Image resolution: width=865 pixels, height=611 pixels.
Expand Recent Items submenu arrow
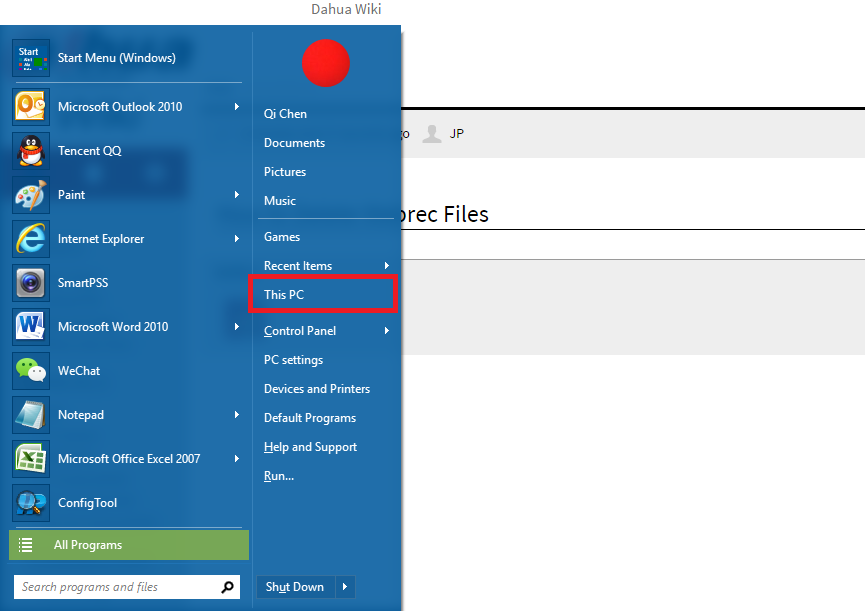pyautogui.click(x=387, y=266)
